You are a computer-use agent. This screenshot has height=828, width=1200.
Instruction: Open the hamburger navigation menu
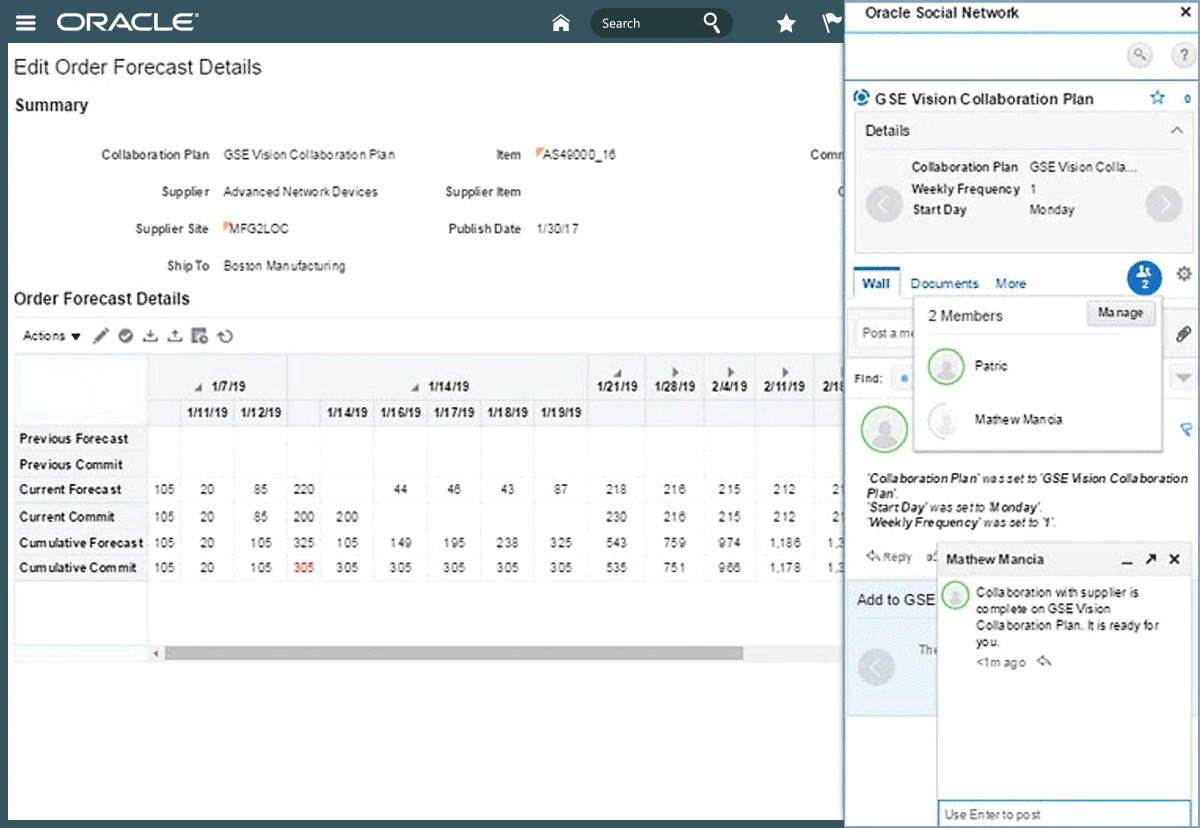click(x=25, y=22)
